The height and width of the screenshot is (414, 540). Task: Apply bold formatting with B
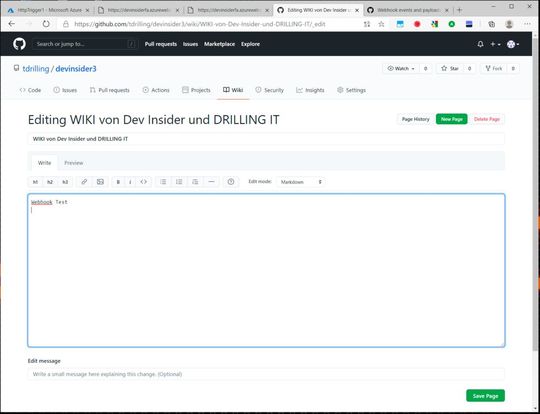tap(118, 182)
